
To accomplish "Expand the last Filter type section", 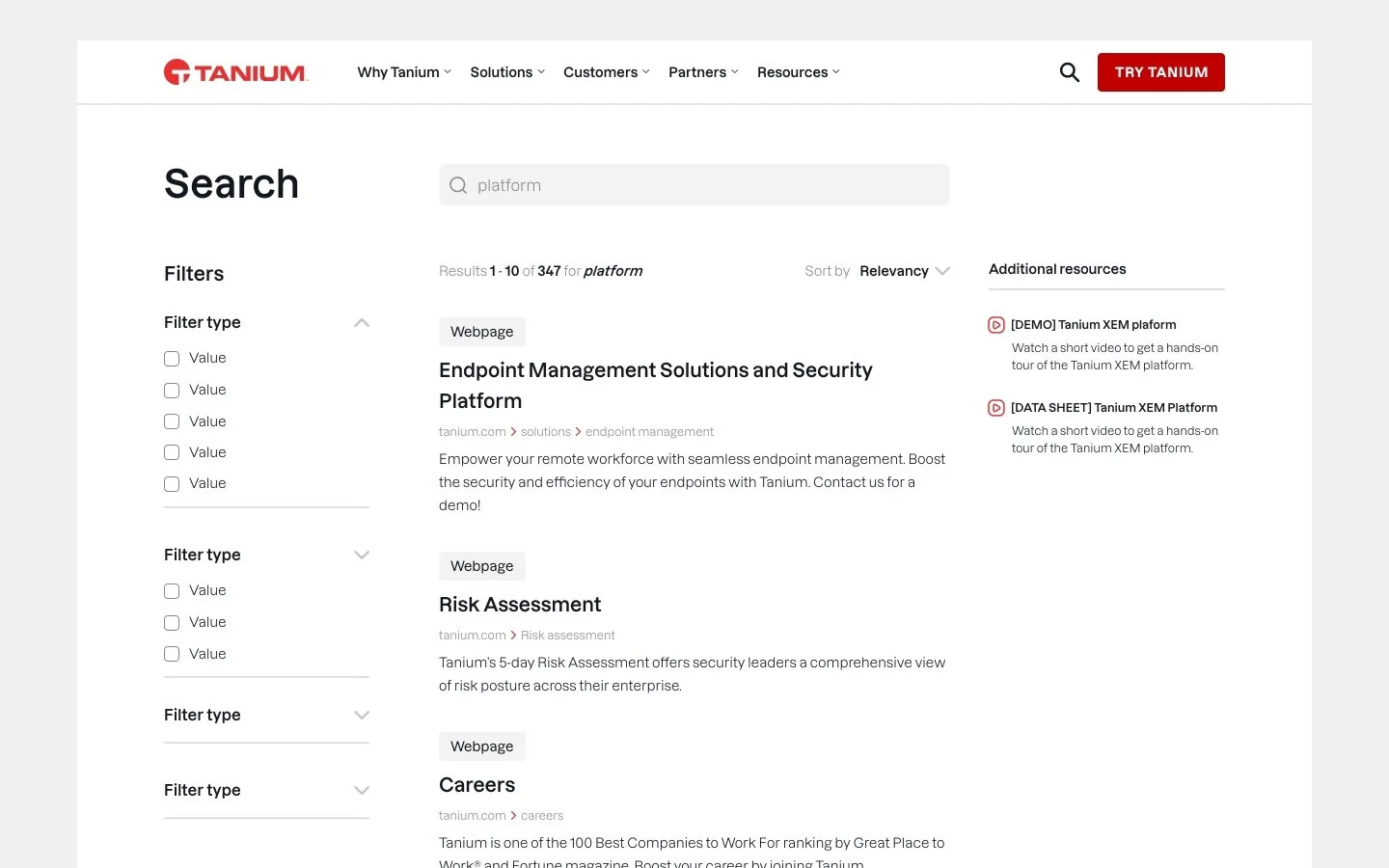I will pos(362,790).
